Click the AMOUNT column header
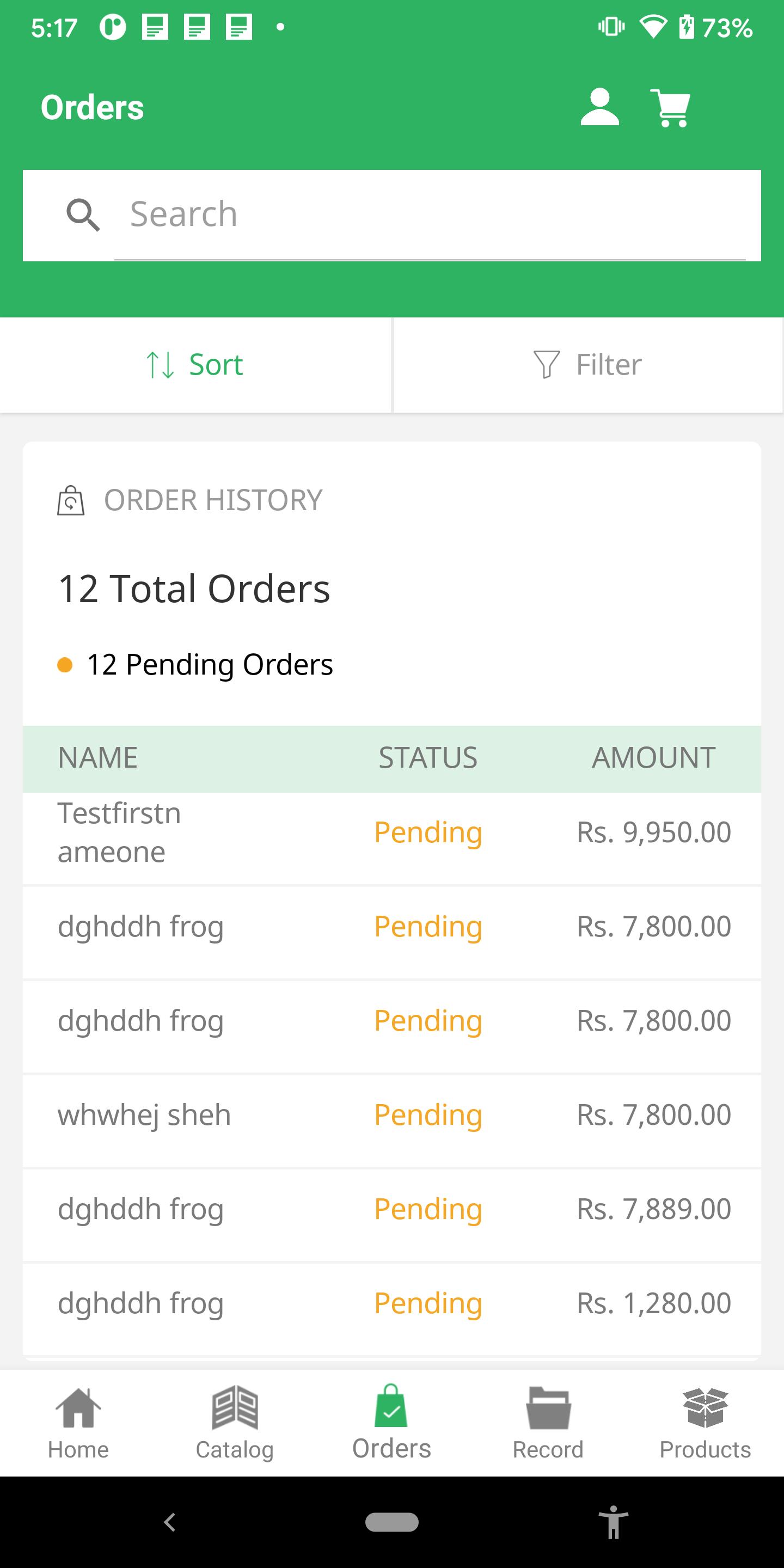784x1568 pixels. click(x=653, y=758)
